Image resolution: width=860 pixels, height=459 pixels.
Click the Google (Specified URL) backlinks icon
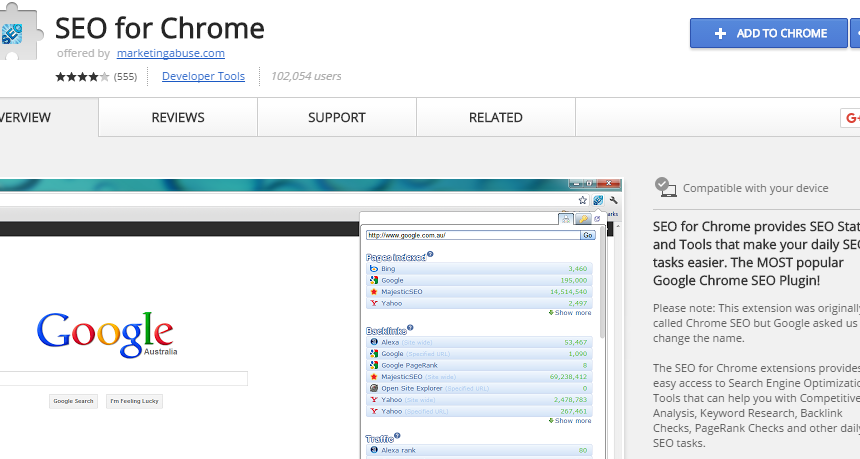[x=374, y=354]
